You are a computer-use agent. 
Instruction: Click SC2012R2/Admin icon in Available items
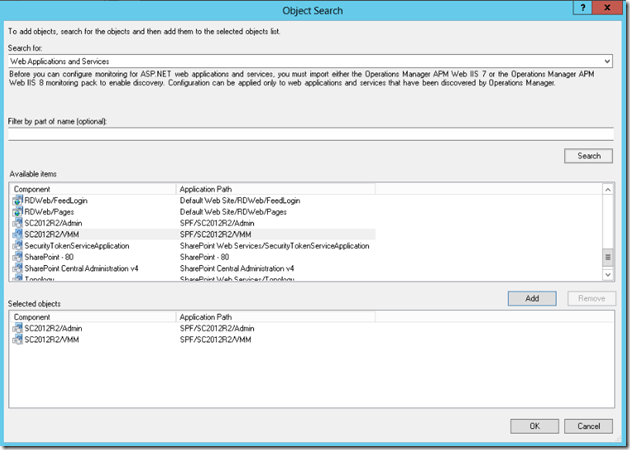coord(17,223)
